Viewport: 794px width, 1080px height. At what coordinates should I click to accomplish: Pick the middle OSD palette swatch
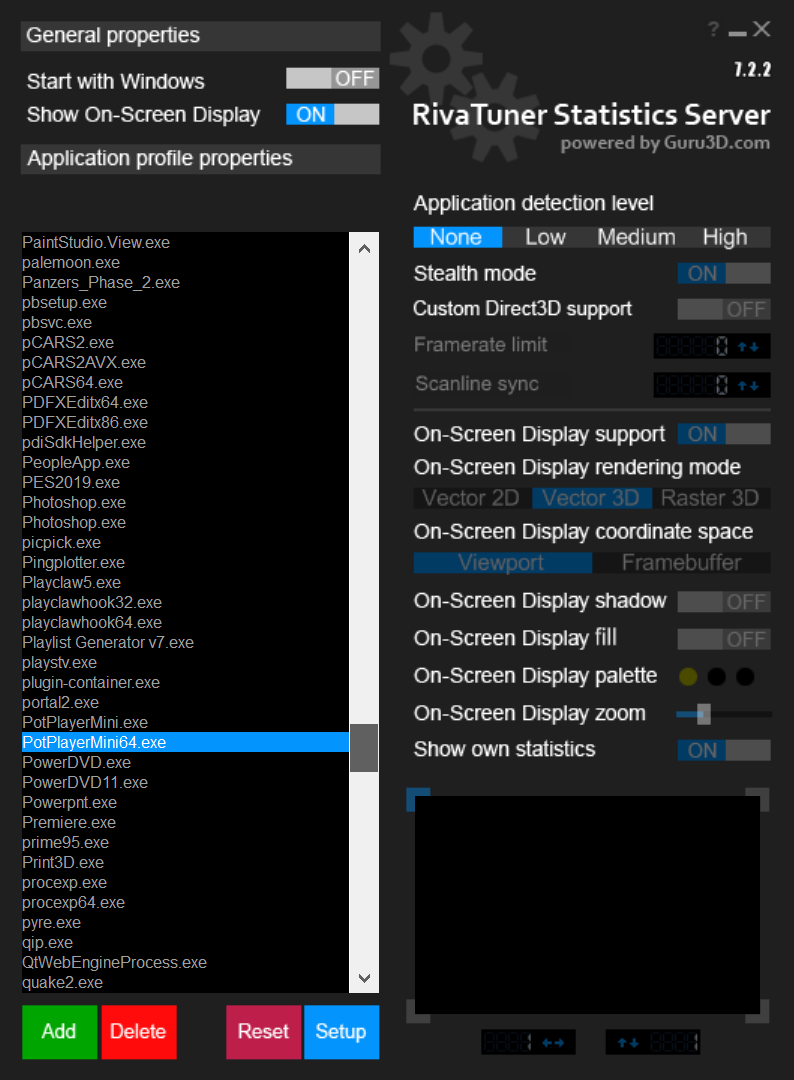point(716,676)
